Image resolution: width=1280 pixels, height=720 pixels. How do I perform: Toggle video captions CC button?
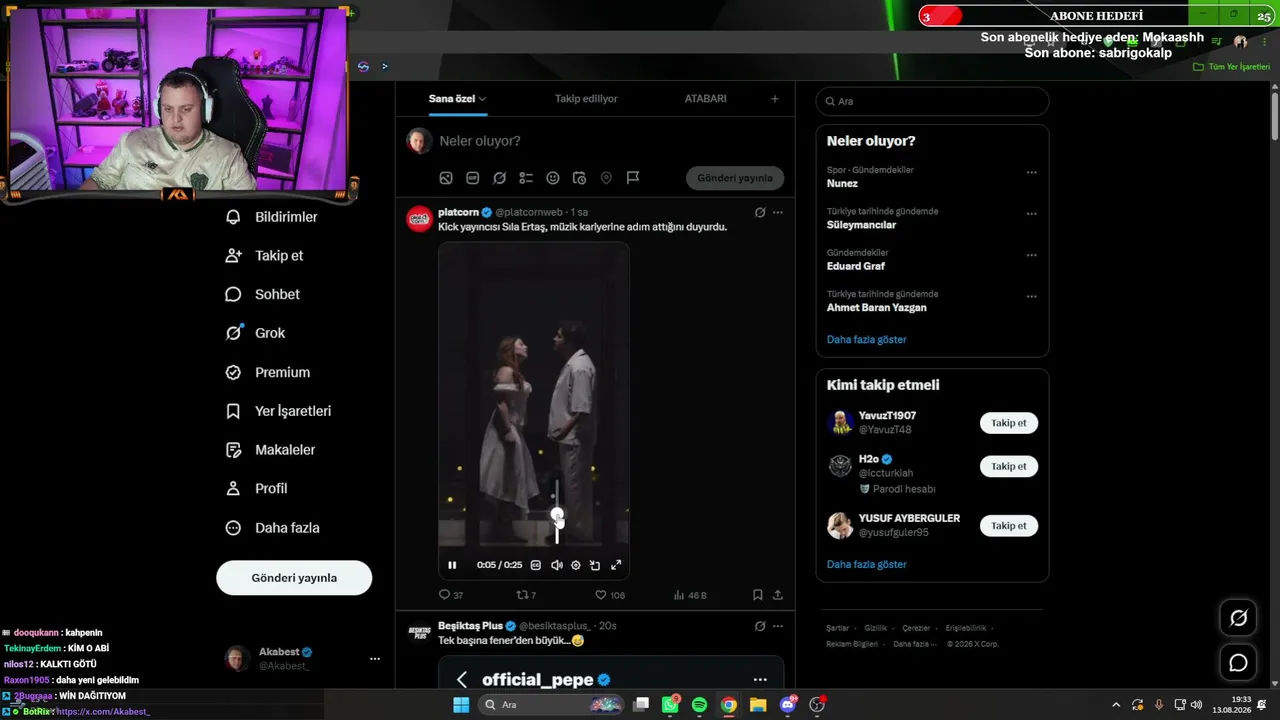(x=536, y=565)
